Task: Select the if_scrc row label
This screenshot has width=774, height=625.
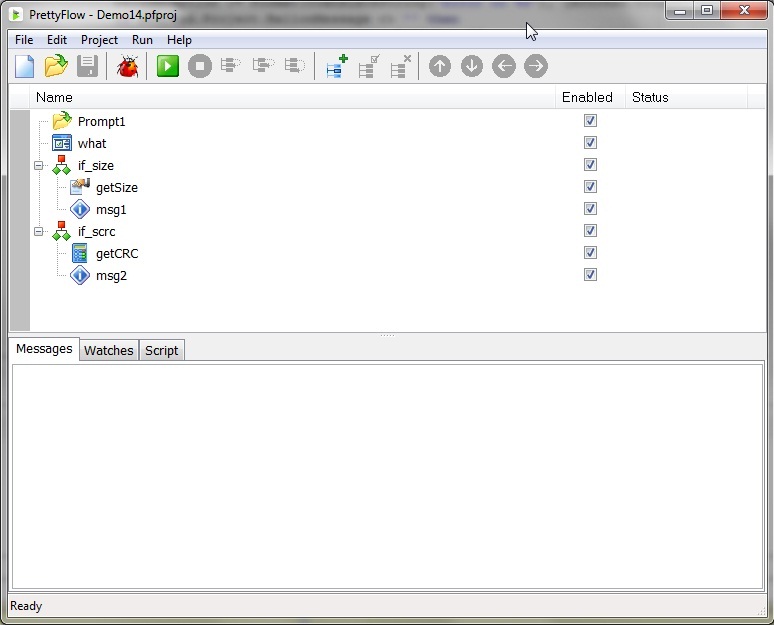Action: coord(96,232)
